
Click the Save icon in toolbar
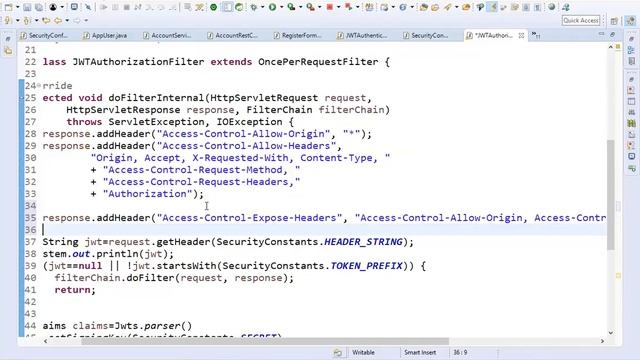click(27, 7)
